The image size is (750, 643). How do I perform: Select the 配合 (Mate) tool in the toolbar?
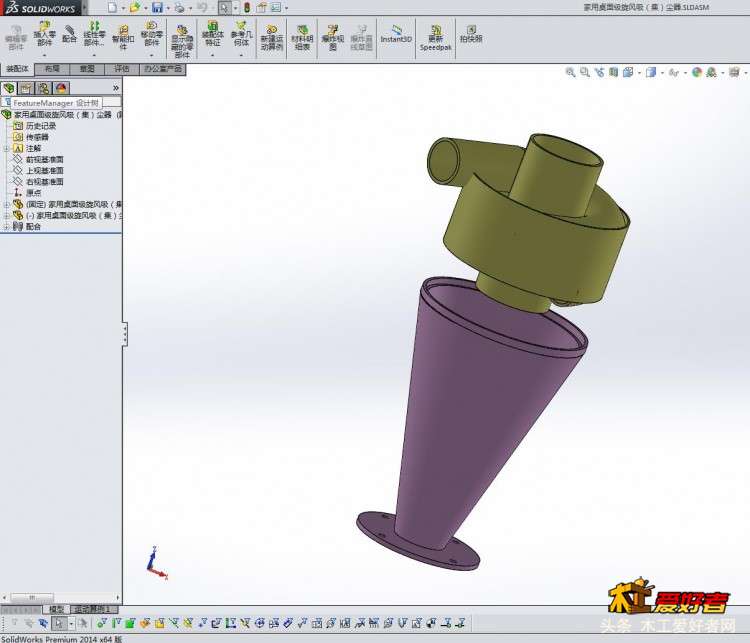coord(69,34)
